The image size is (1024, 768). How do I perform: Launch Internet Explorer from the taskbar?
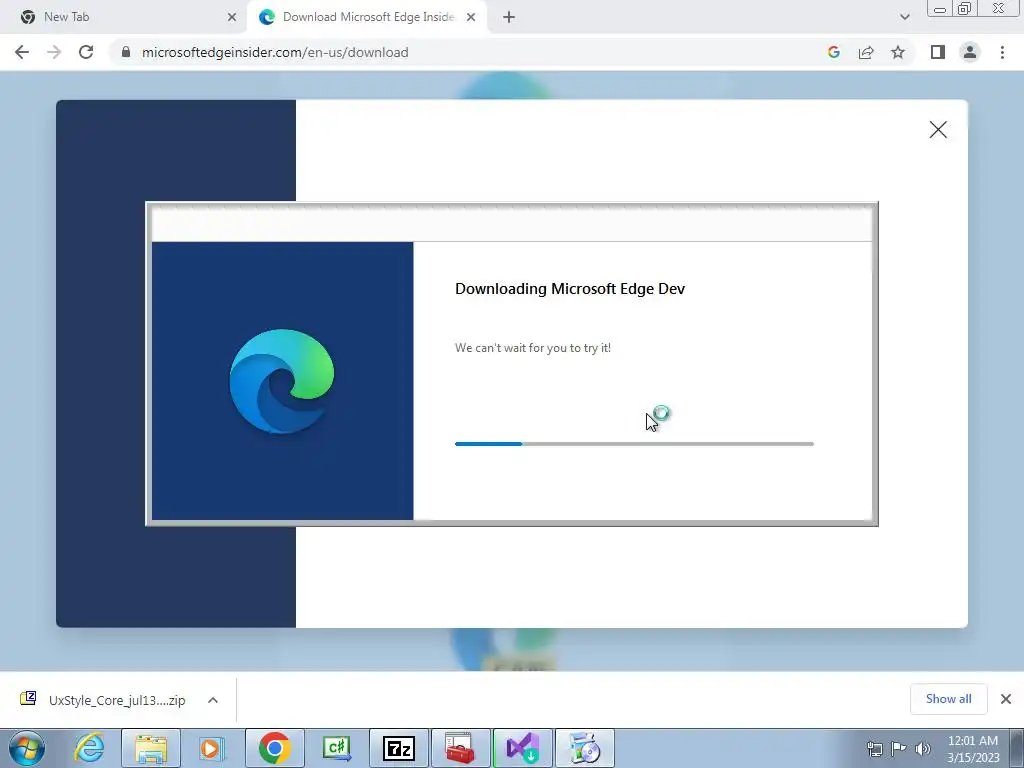click(89, 748)
